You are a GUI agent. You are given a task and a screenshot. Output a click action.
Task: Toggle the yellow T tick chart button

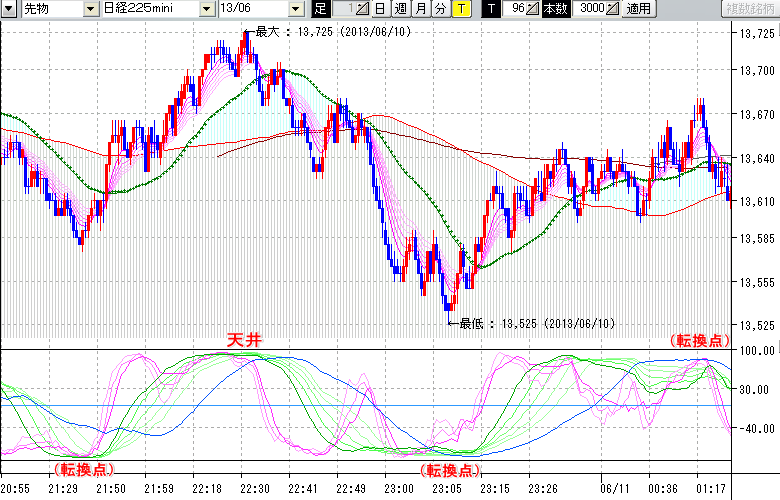(x=460, y=9)
